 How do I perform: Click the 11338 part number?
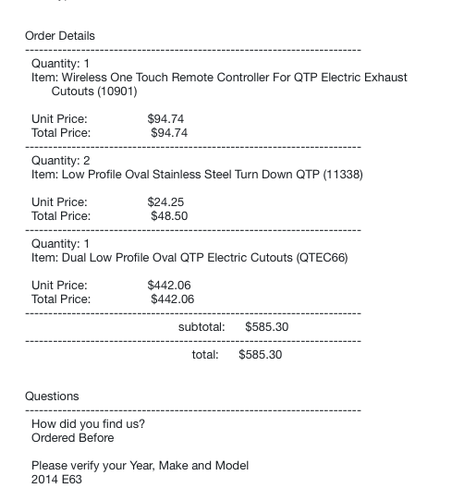click(343, 174)
